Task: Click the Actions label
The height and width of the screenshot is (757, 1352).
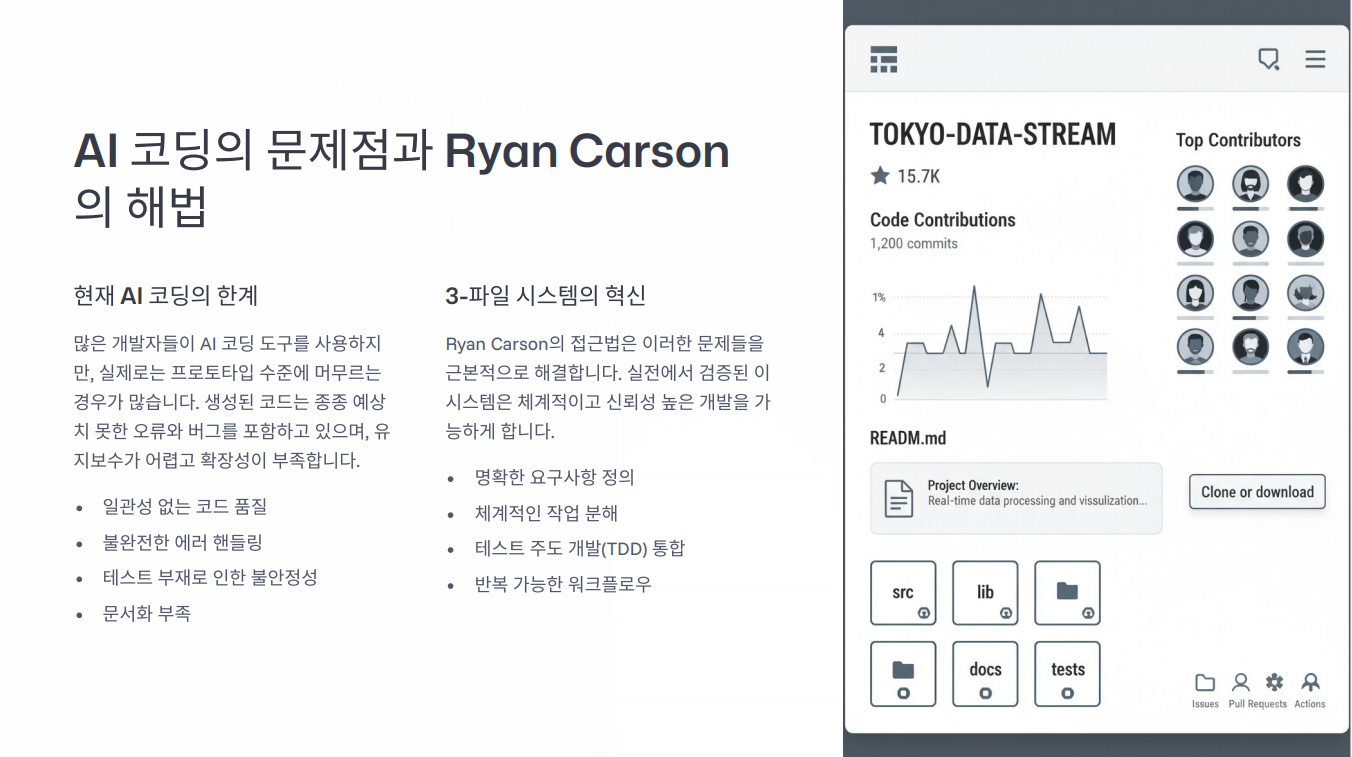Action: [1310, 704]
